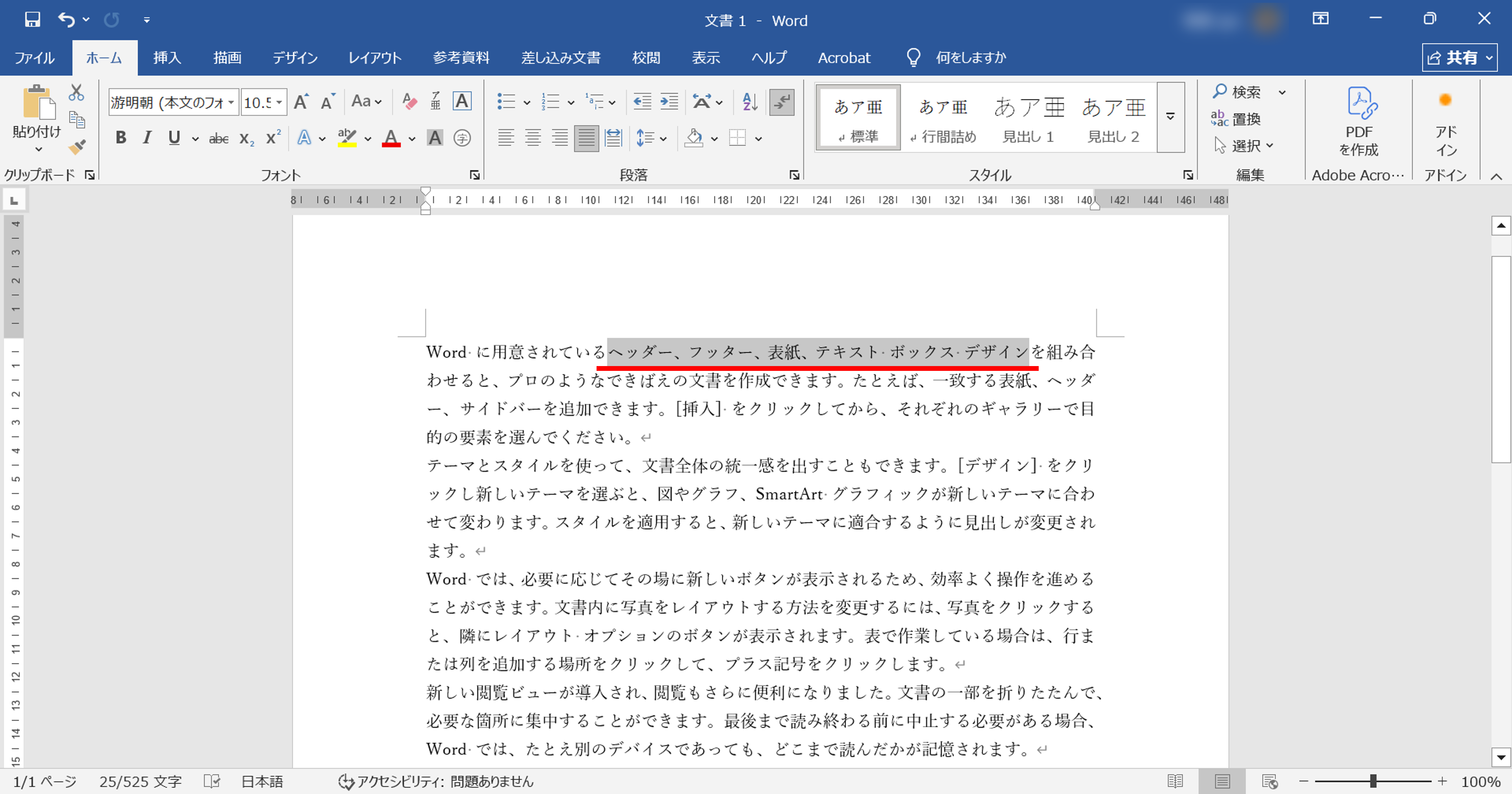This screenshot has height=794, width=1512.
Task: Switch to the Design (デザイン) tab
Action: [294, 57]
